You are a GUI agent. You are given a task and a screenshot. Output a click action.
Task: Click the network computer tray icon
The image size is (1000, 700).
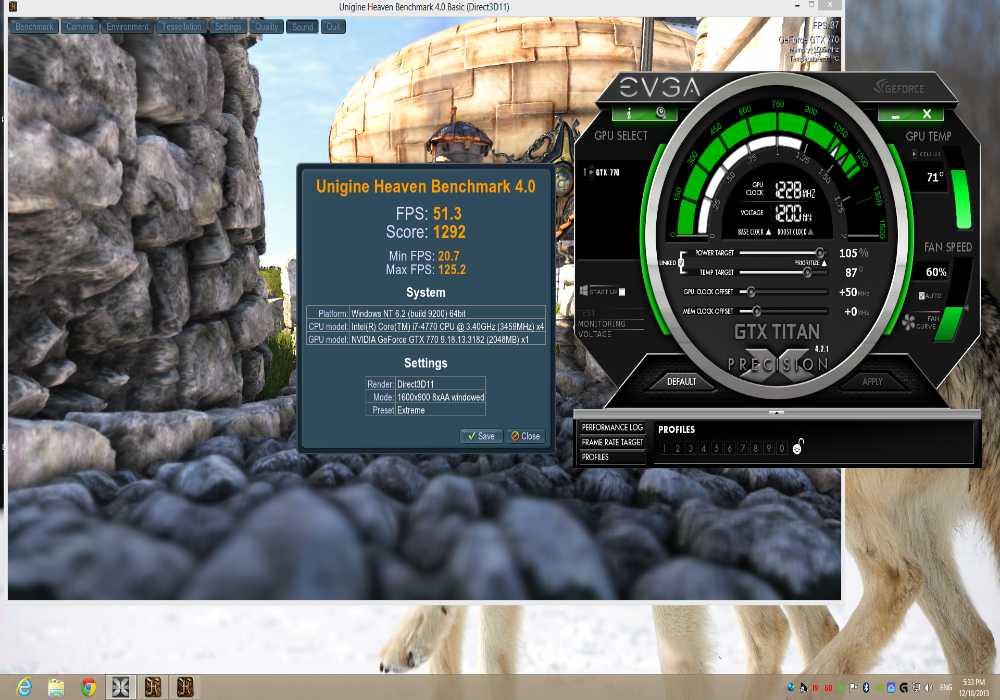click(x=916, y=687)
